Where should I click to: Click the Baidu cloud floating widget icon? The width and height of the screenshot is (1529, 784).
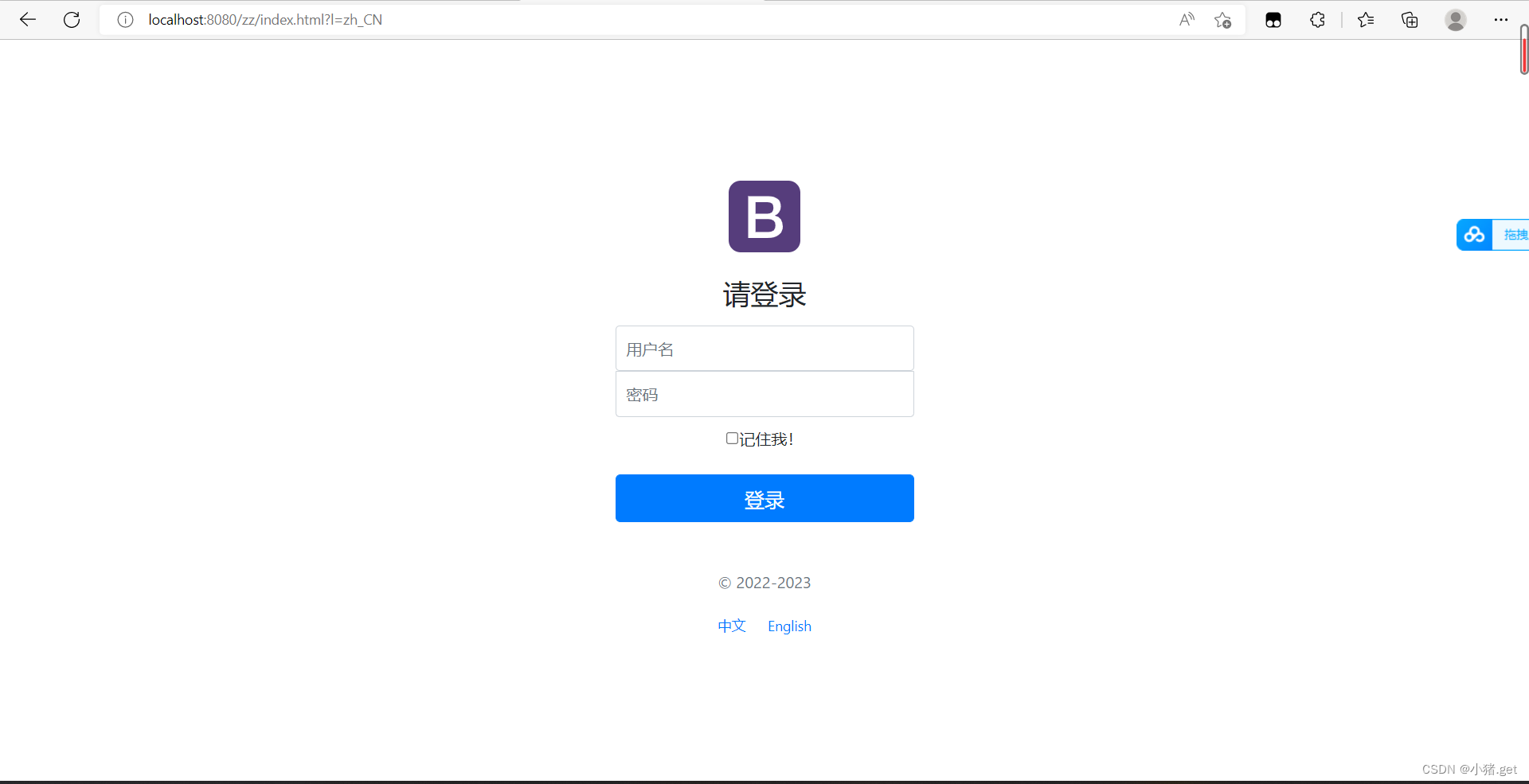click(1475, 235)
